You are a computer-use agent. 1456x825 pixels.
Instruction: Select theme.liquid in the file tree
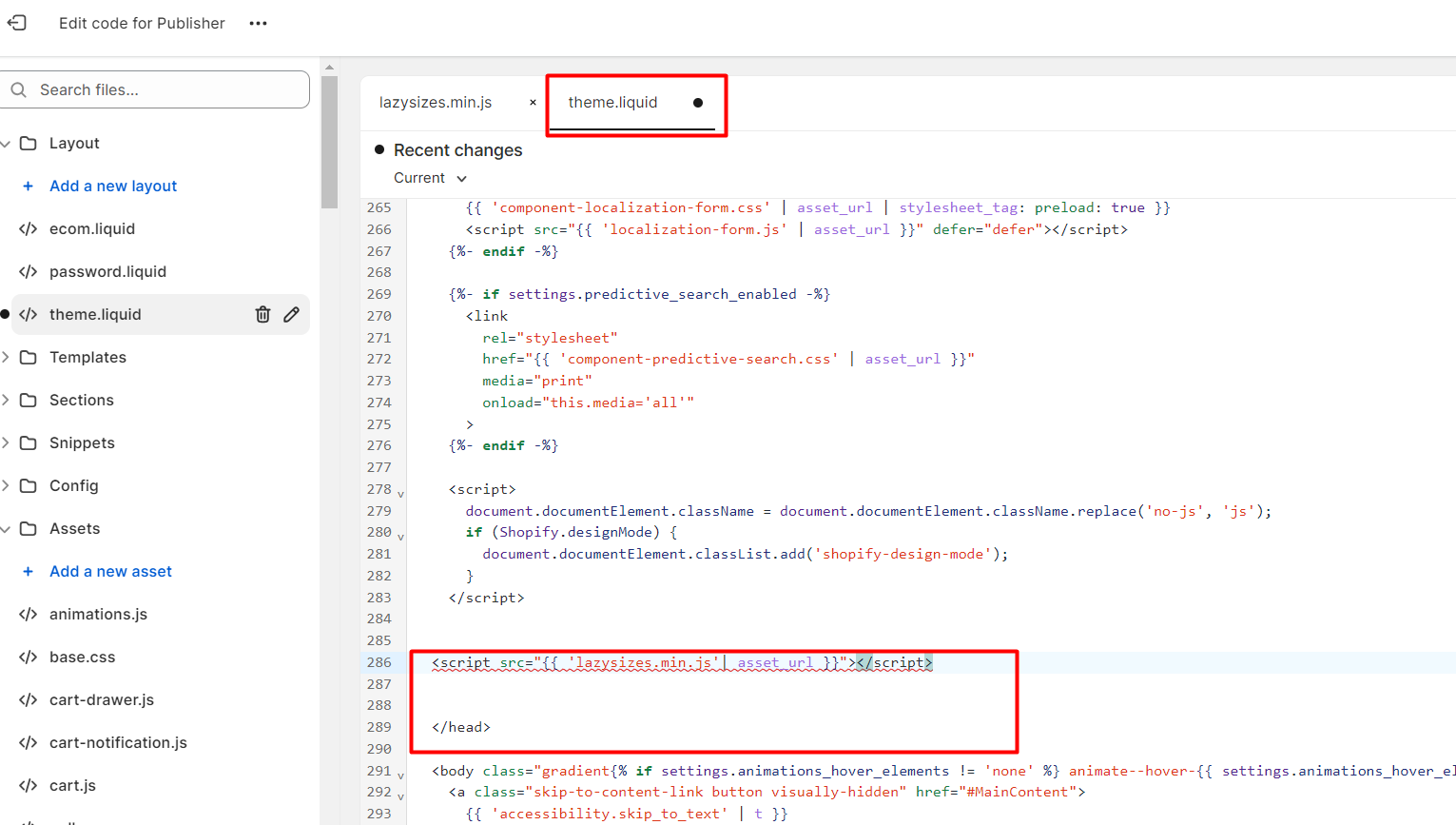pos(95,314)
